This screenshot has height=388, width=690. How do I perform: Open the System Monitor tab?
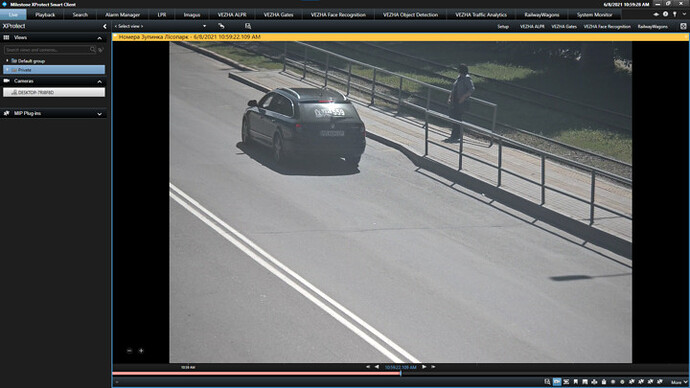594,15
